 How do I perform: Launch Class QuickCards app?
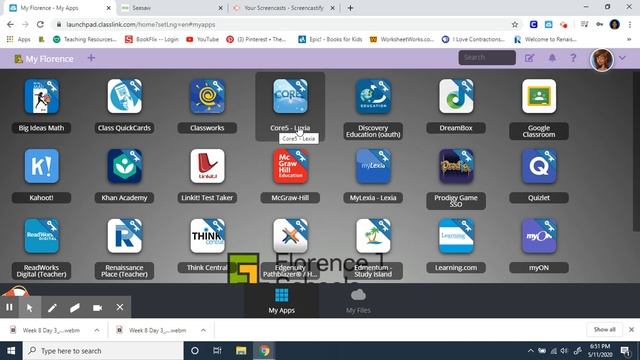(x=124, y=96)
